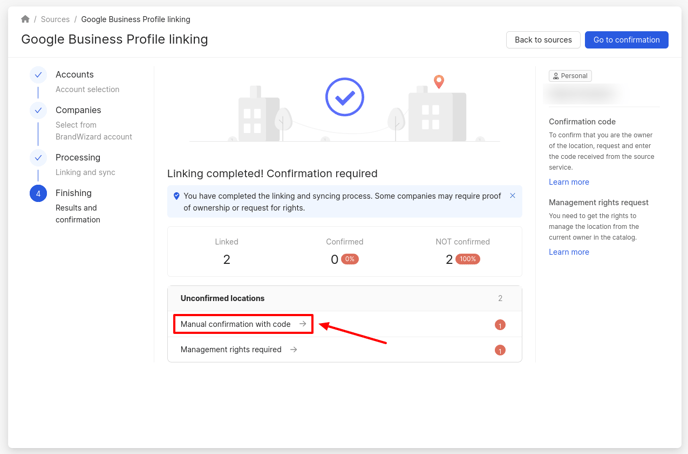Open the Sources breadcrumb link

coord(55,19)
